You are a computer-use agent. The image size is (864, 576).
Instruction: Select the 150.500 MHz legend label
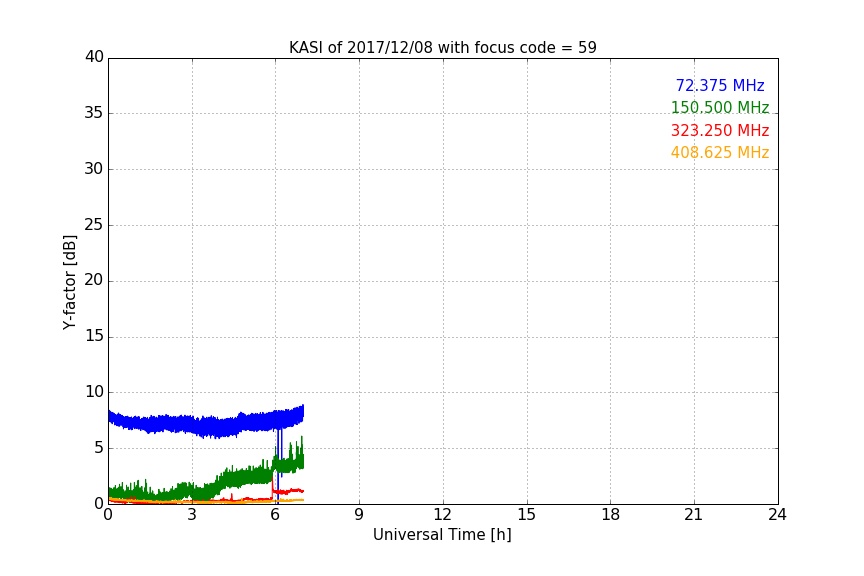click(x=720, y=107)
